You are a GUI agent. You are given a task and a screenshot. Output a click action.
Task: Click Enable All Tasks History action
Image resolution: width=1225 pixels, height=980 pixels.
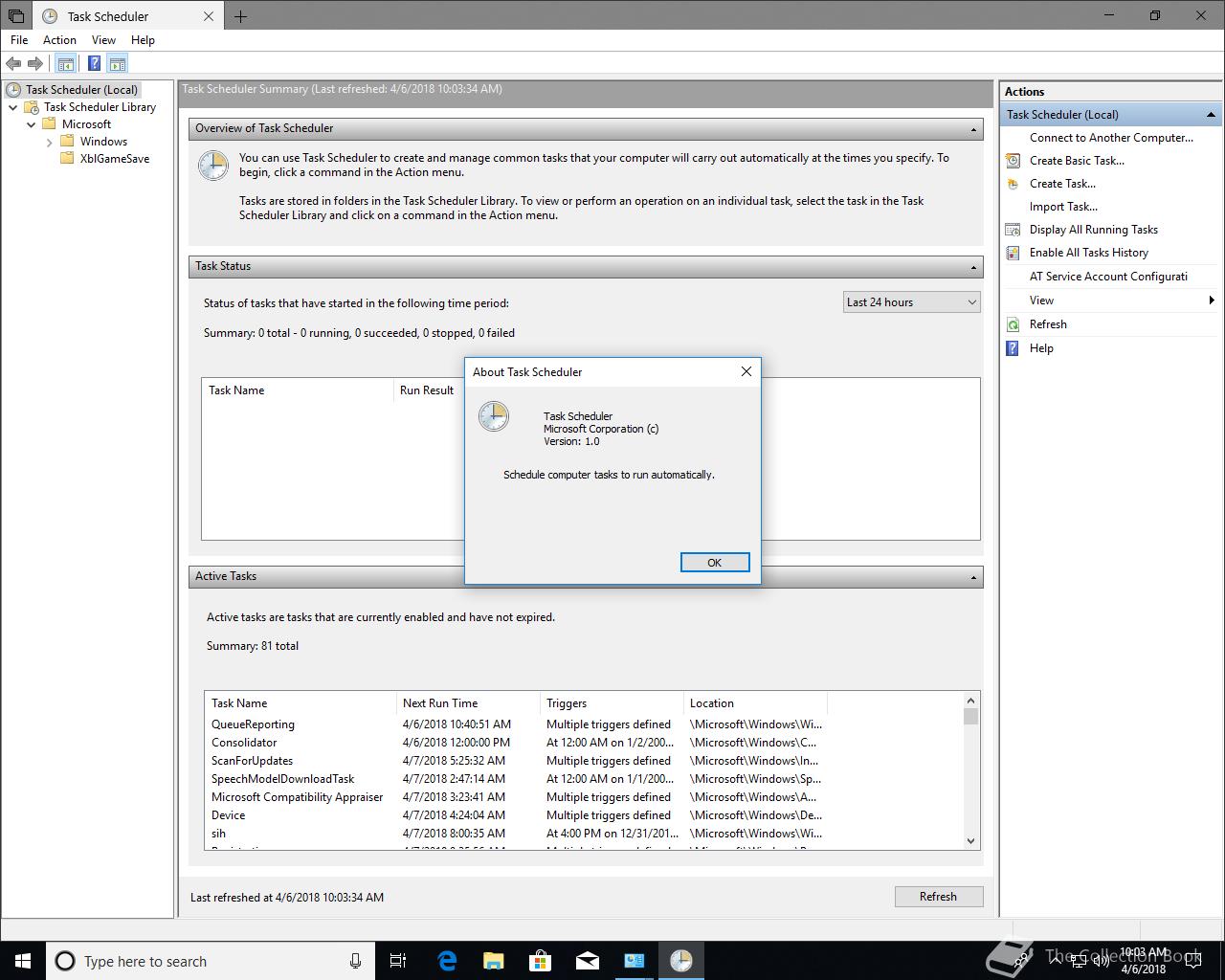coord(1088,253)
